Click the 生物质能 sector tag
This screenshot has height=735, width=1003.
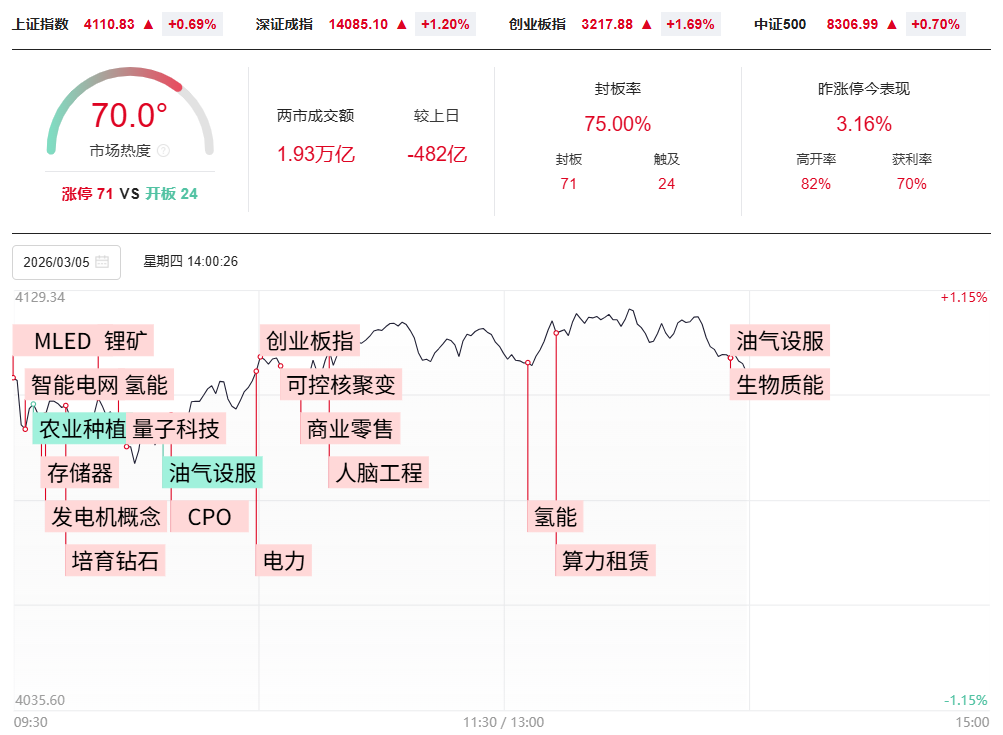click(780, 384)
